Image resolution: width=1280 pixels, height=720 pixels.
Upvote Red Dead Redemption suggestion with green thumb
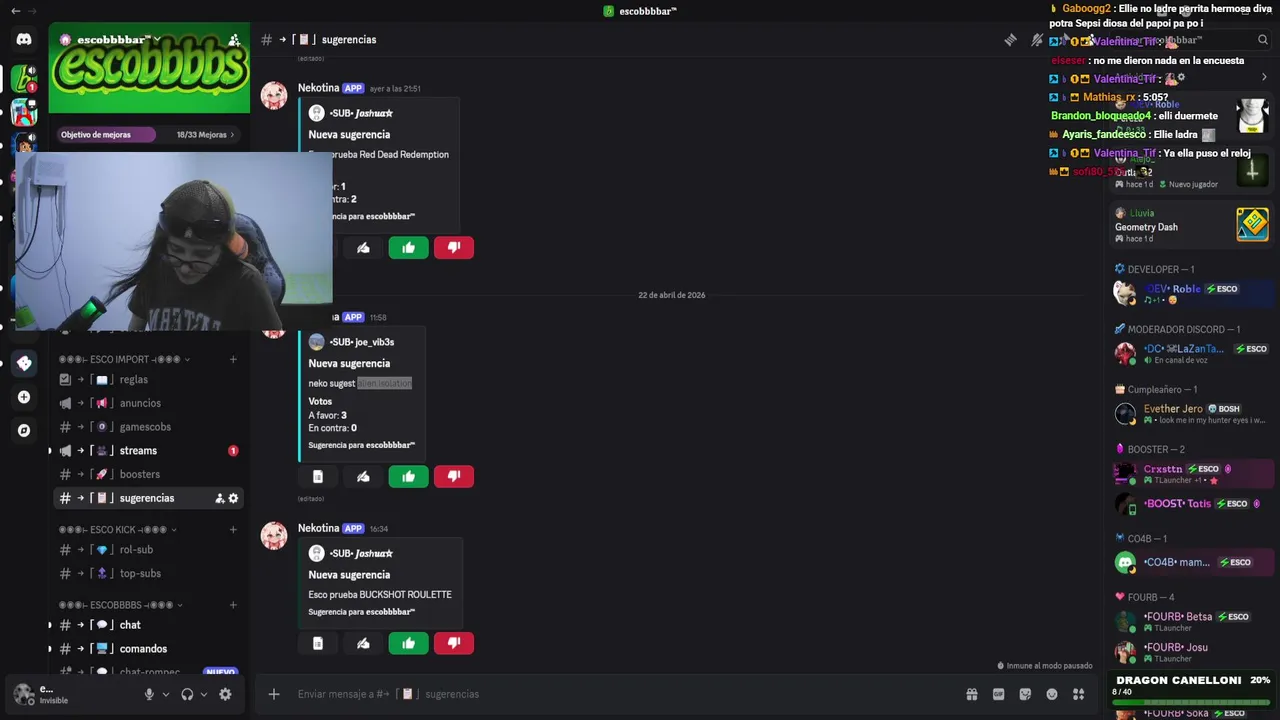(x=408, y=248)
